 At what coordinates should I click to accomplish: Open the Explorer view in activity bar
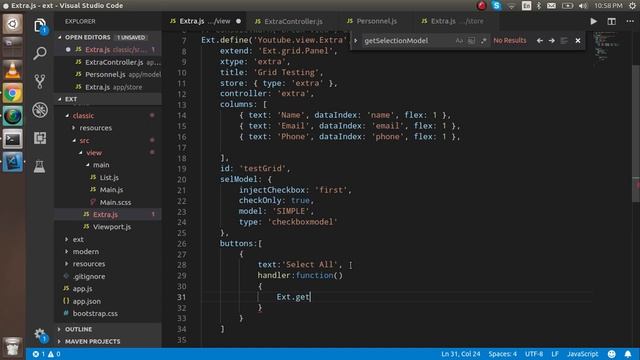[40, 26]
